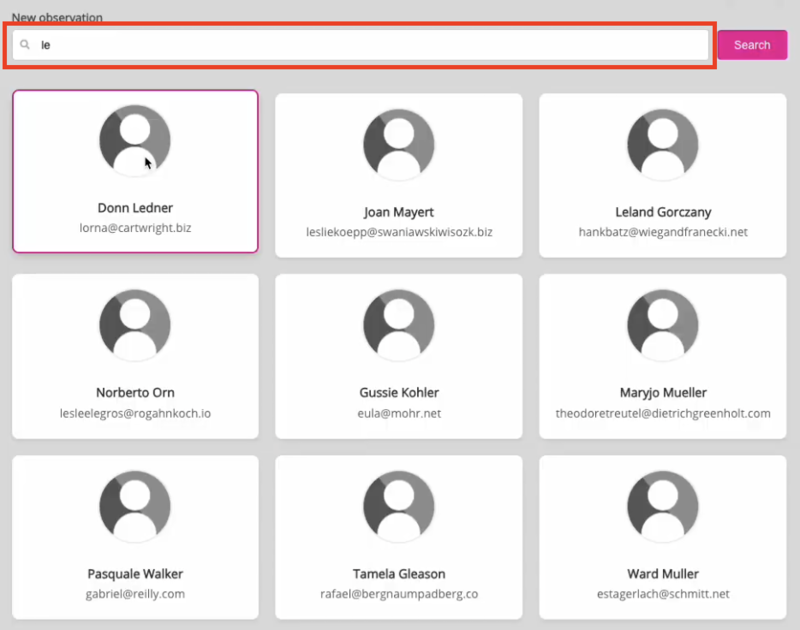Click Maryjo Mueller's avatar icon
This screenshot has width=800, height=630.
662,324
